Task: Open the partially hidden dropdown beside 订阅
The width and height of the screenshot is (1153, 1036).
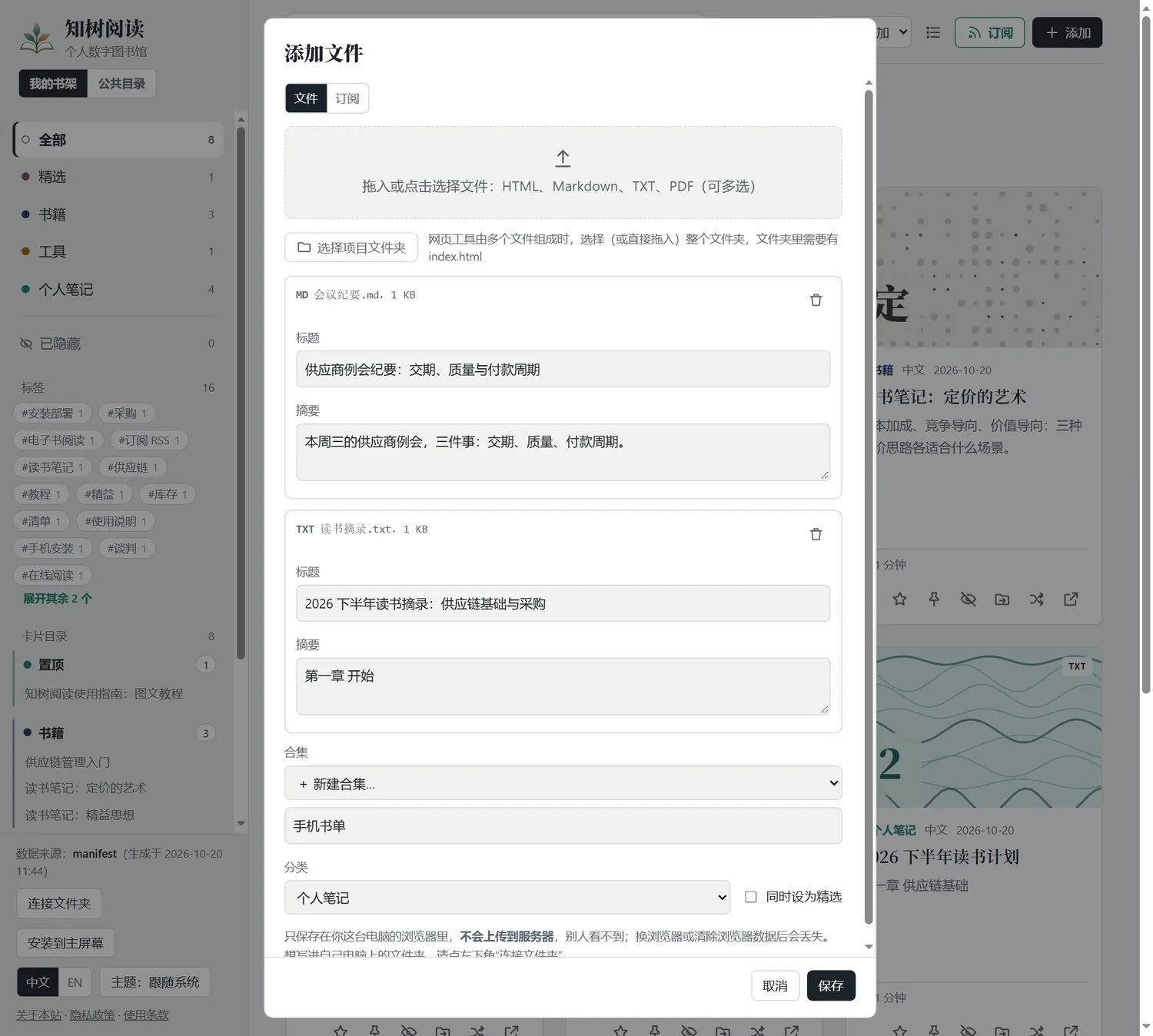Action: tap(893, 32)
